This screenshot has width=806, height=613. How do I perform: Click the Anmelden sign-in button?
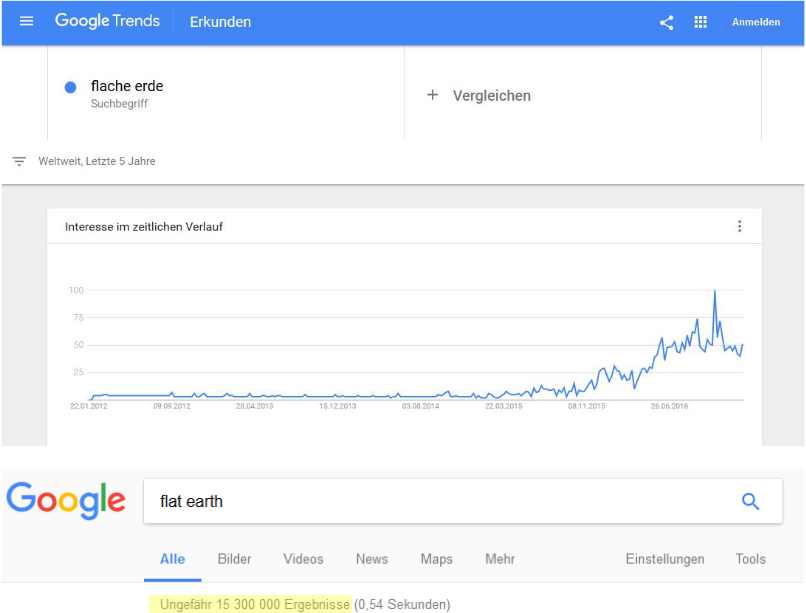coord(755,22)
